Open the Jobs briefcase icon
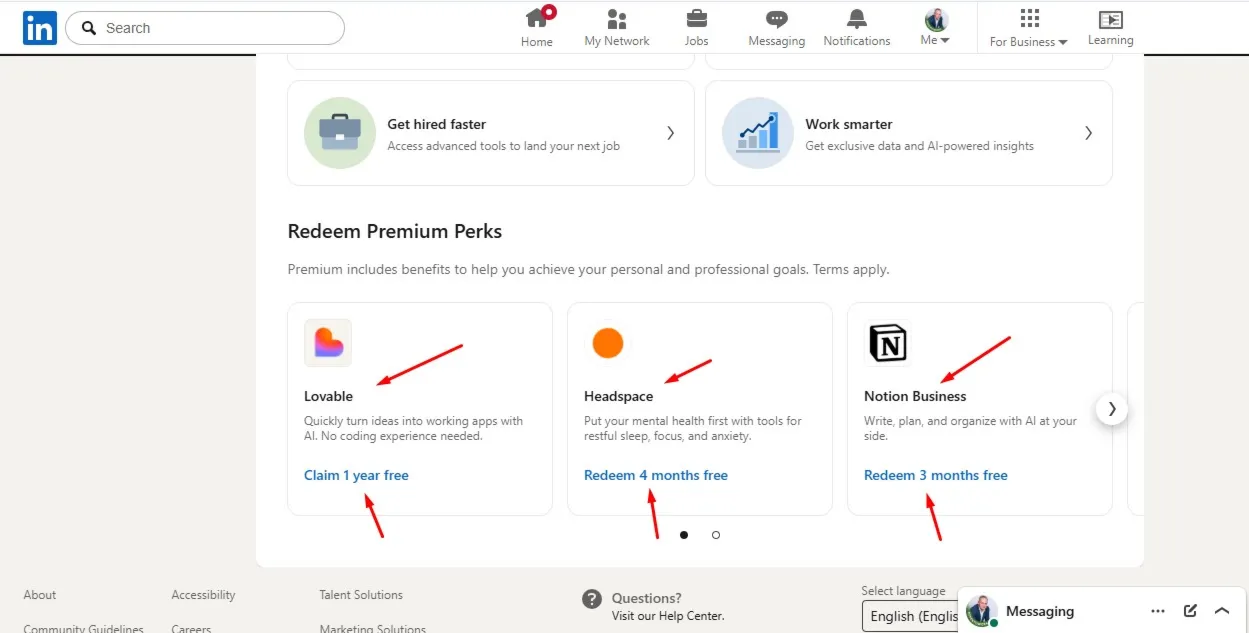Viewport: 1249px width, 633px height. pos(697,19)
